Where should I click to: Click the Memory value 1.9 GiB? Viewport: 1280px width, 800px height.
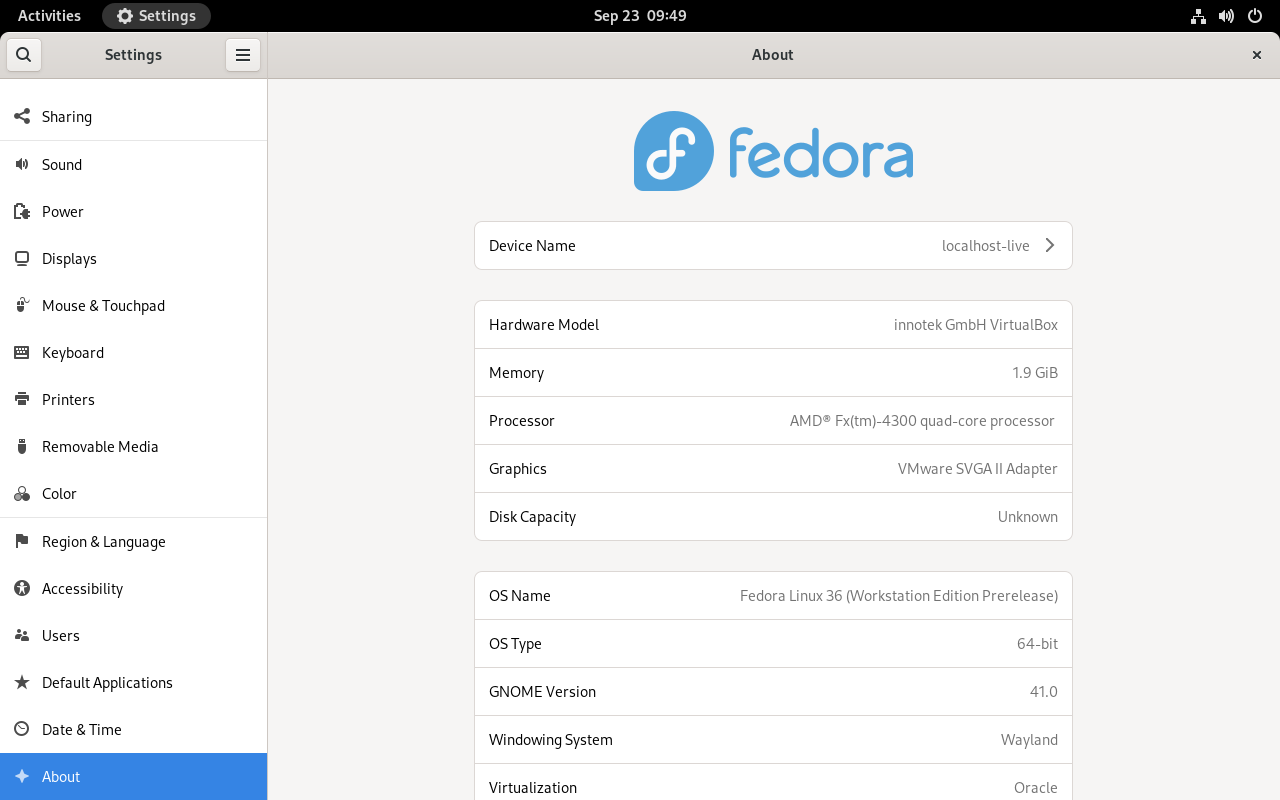tap(1035, 373)
